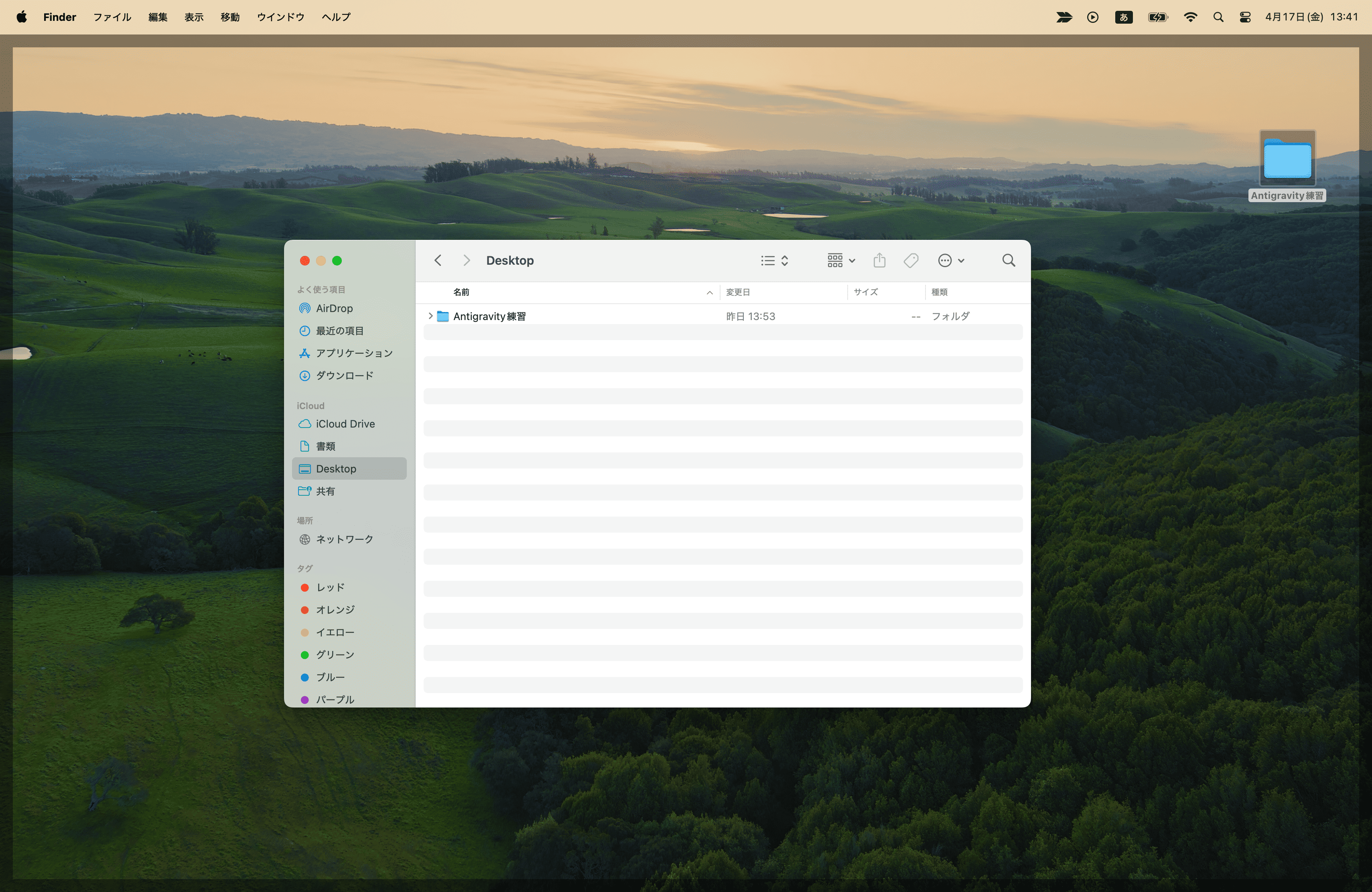Toggle the Japanese input source indicator
Viewport: 1372px width, 892px height.
1123,17
